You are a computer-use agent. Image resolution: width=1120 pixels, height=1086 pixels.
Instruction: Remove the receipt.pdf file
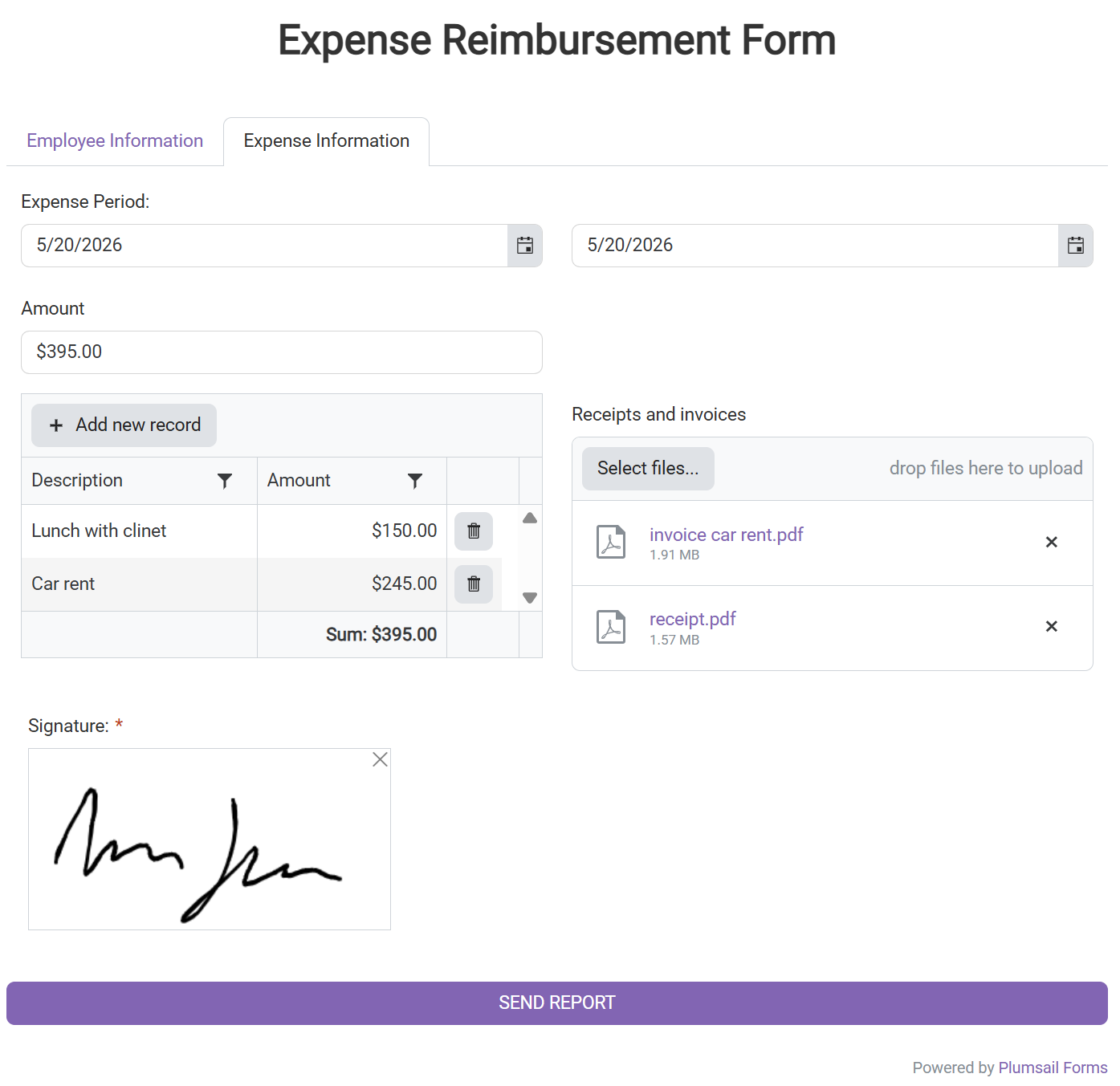(x=1052, y=627)
